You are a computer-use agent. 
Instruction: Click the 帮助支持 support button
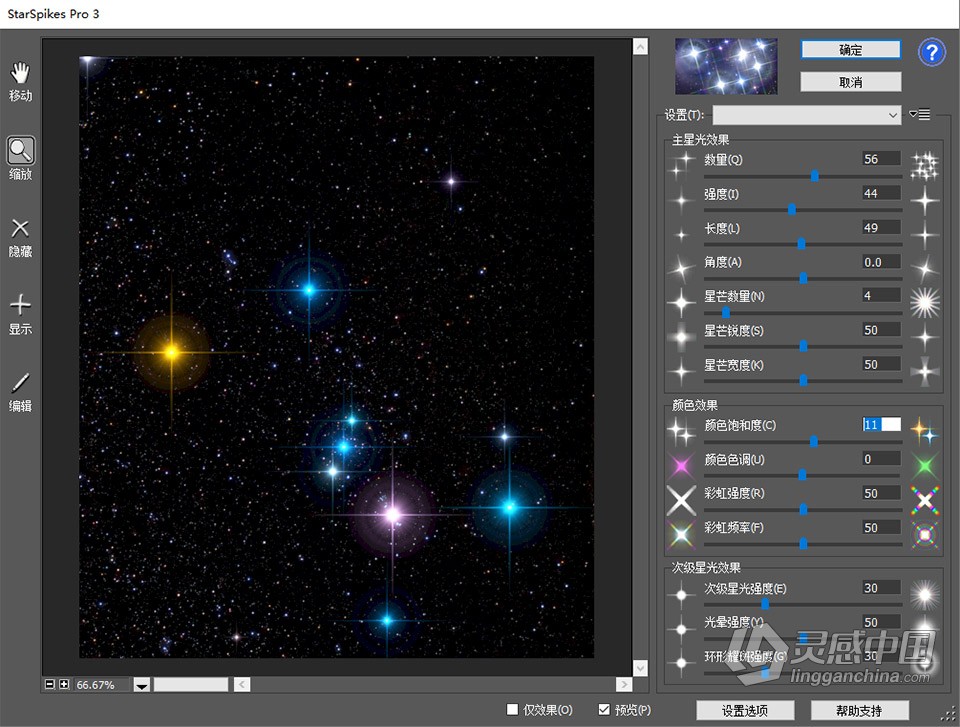point(858,710)
